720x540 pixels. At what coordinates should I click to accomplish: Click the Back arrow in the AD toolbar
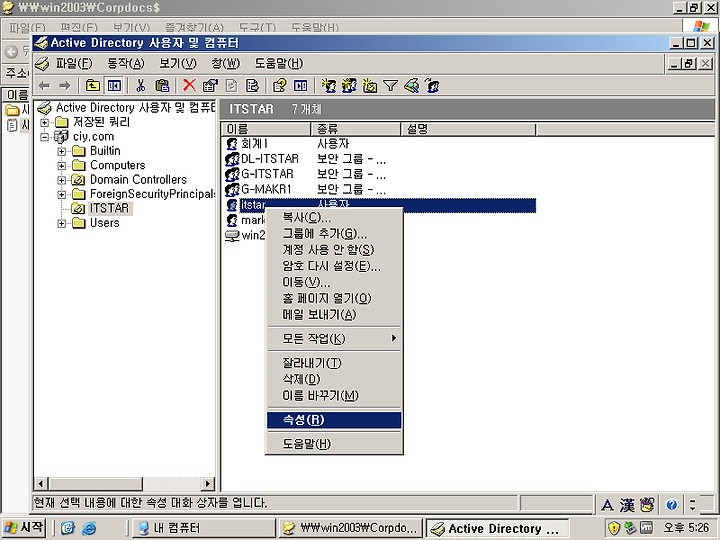(x=44, y=85)
